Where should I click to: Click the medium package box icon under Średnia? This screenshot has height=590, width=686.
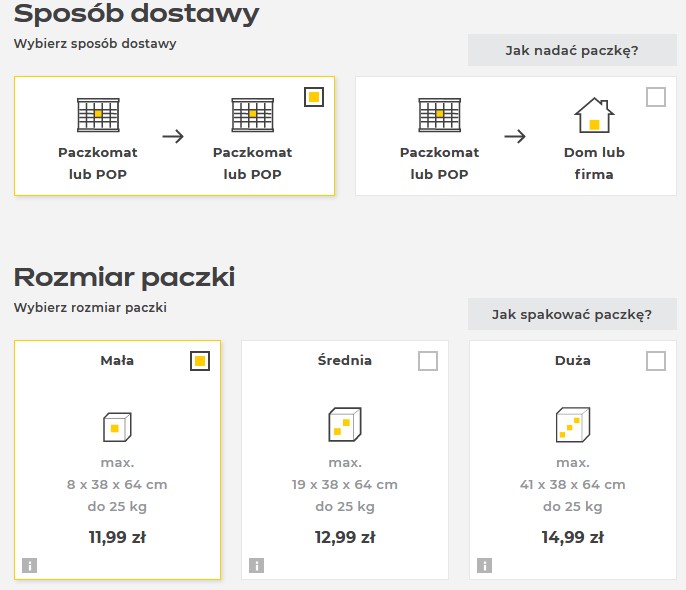tap(345, 424)
